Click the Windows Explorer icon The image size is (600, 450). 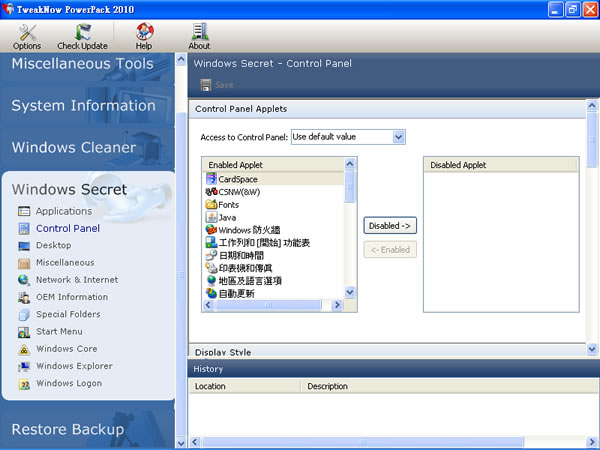click(x=24, y=367)
